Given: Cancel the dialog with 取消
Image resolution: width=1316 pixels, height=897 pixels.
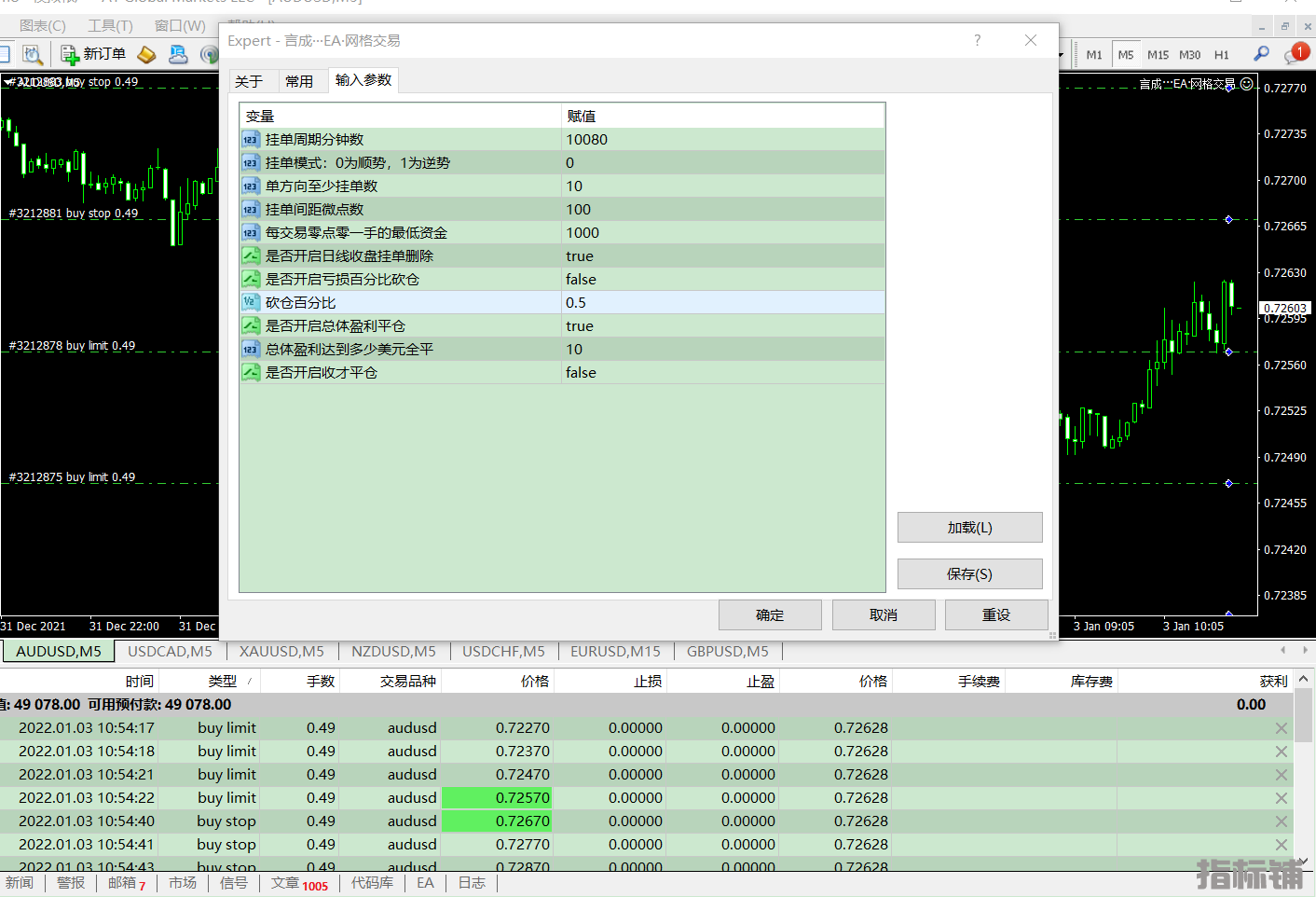Looking at the screenshot, I should [884, 615].
